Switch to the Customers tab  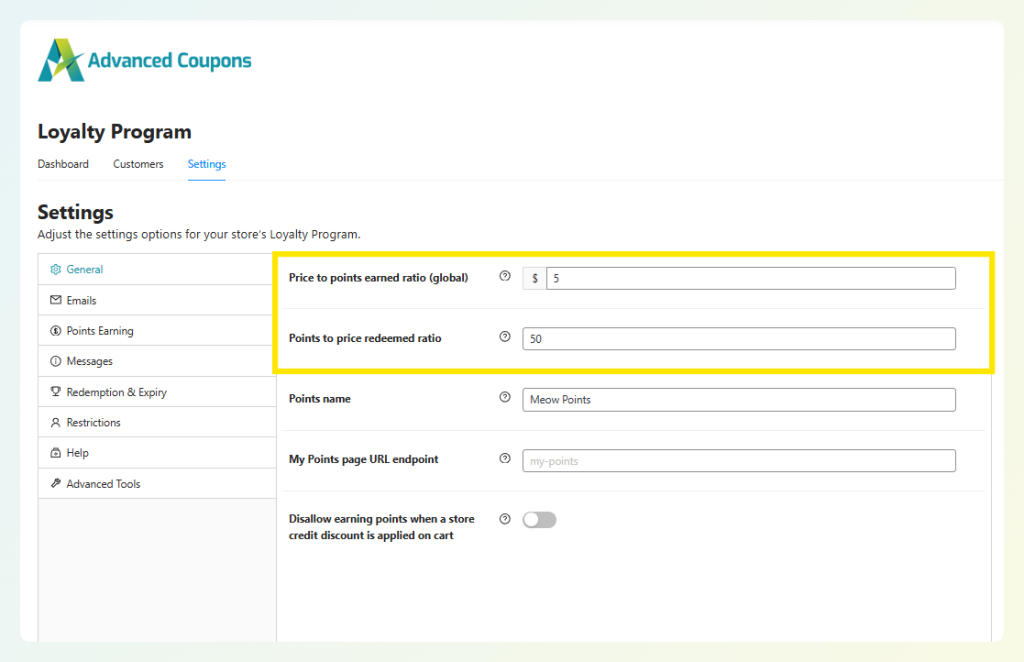click(x=138, y=163)
